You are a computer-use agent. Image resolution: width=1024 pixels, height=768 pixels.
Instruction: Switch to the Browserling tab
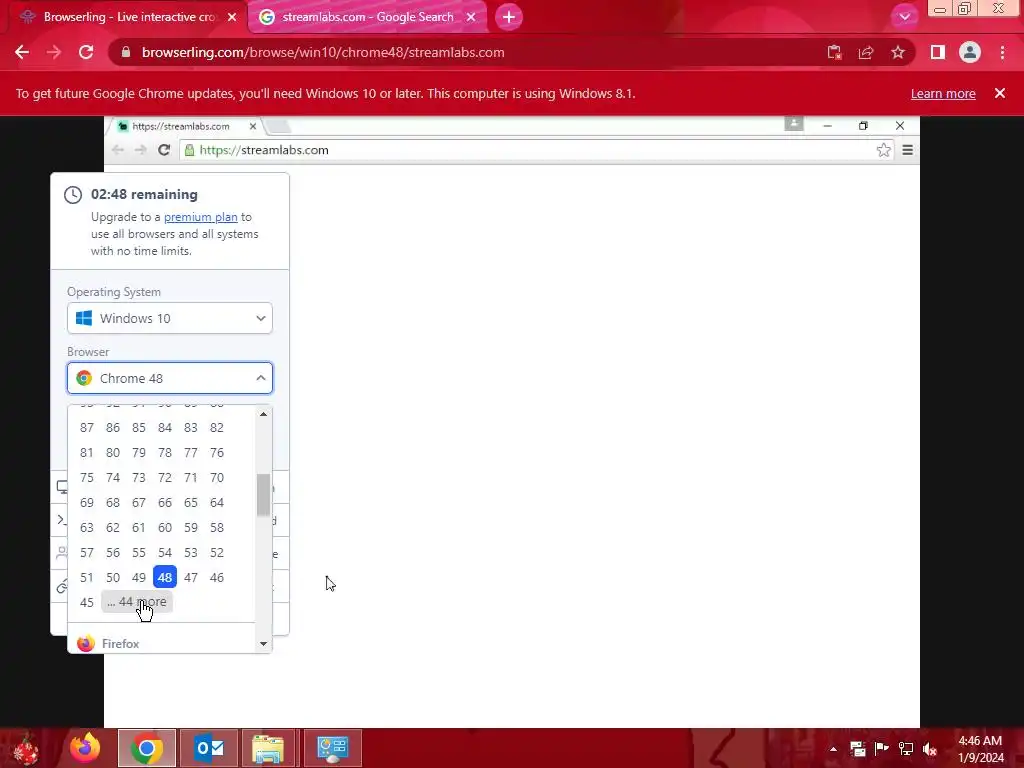click(129, 17)
